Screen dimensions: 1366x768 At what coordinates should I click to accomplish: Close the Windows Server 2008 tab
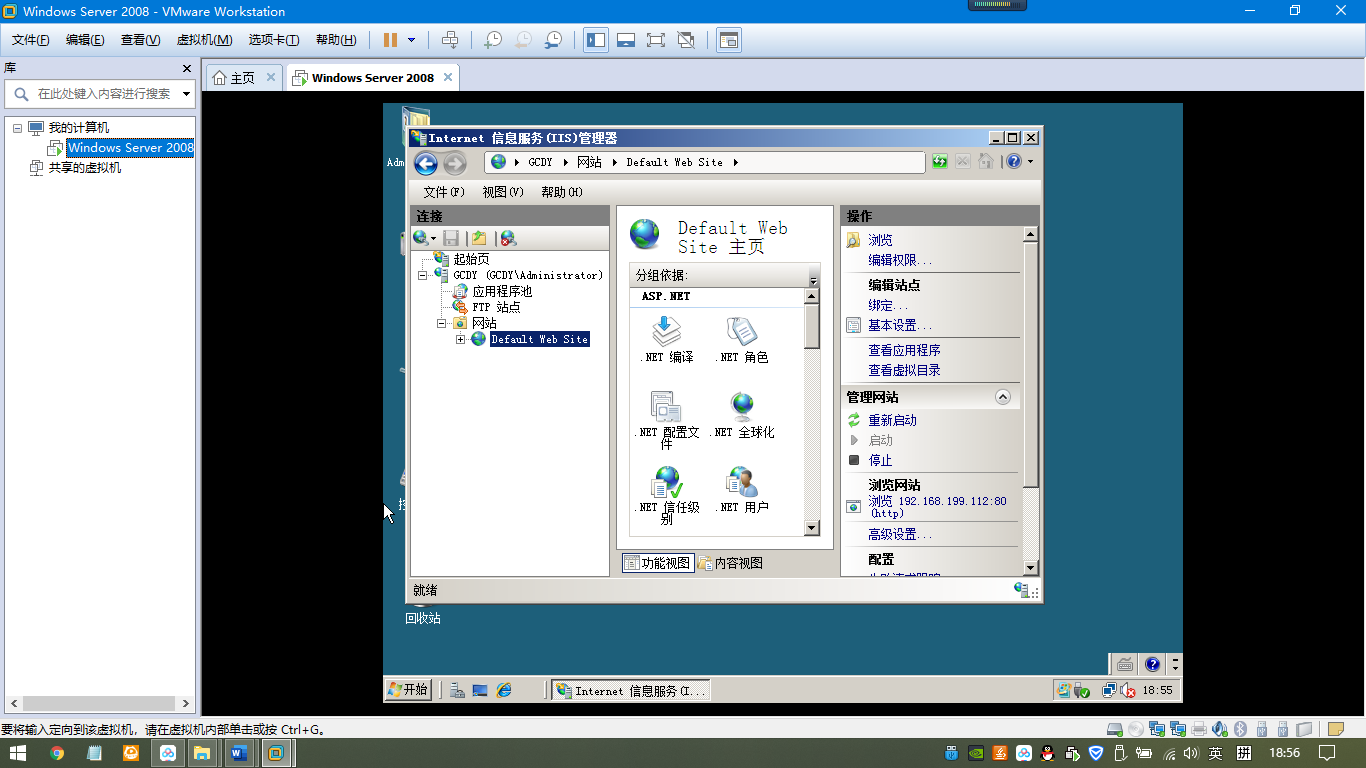(x=448, y=77)
